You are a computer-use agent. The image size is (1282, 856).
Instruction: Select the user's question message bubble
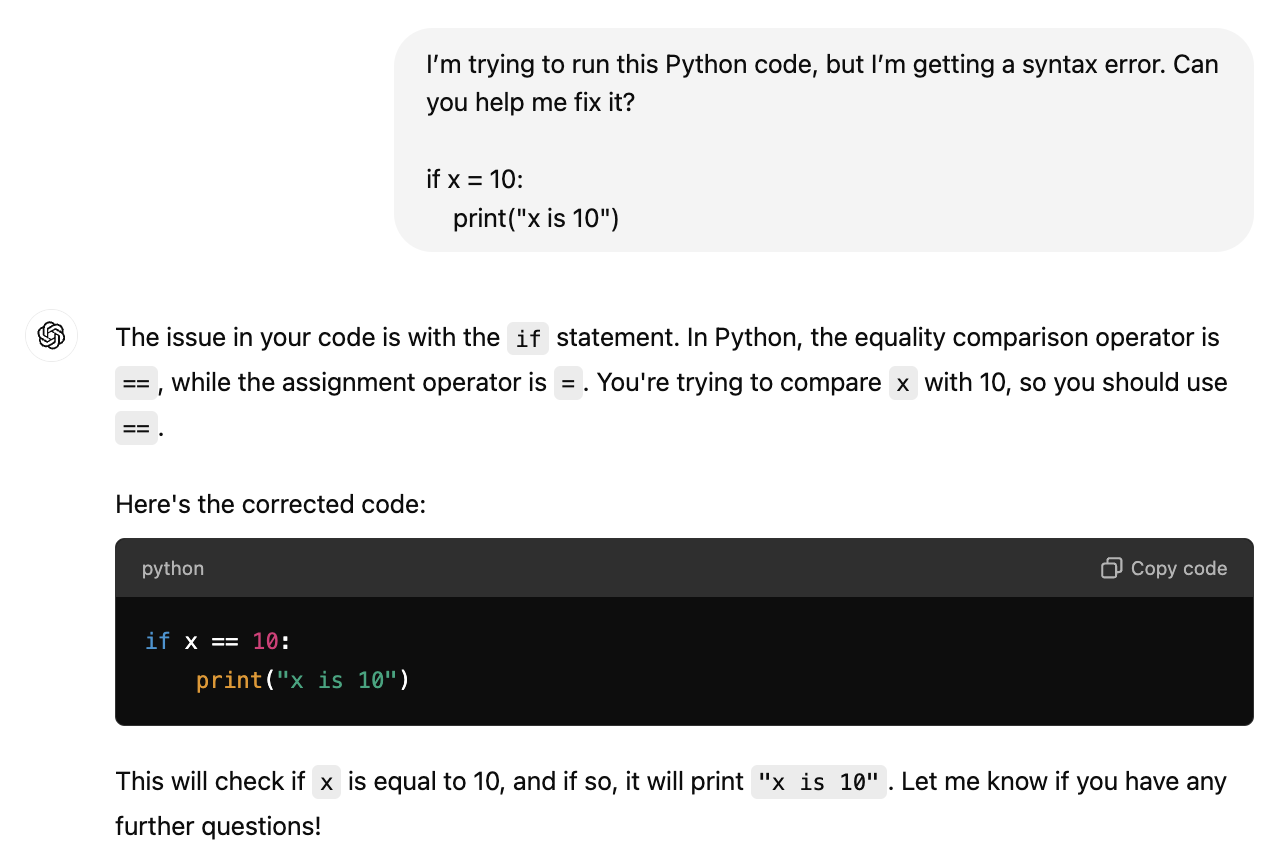[824, 140]
